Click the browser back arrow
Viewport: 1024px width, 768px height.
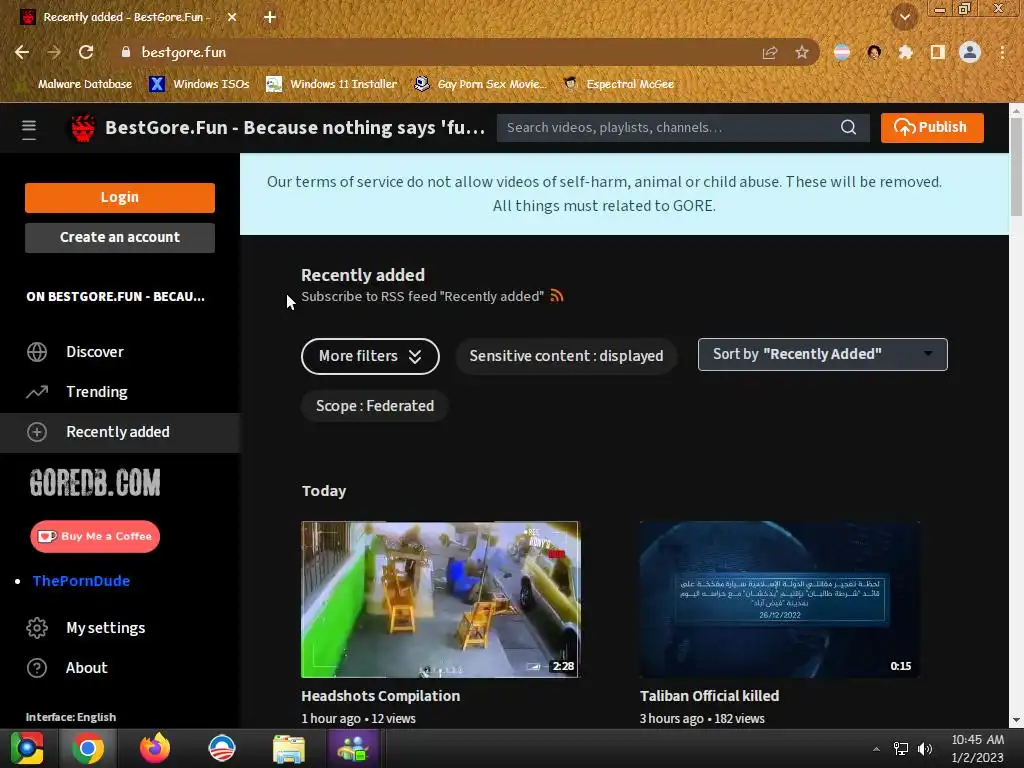[22, 52]
